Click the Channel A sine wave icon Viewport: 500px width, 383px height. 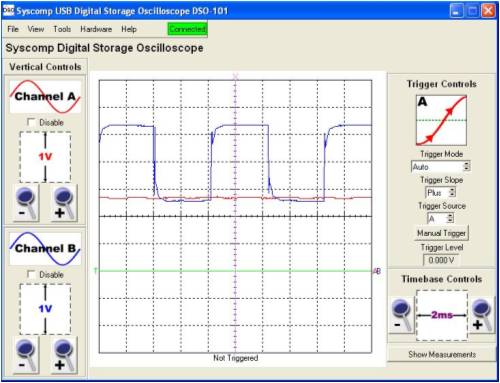[x=45, y=97]
